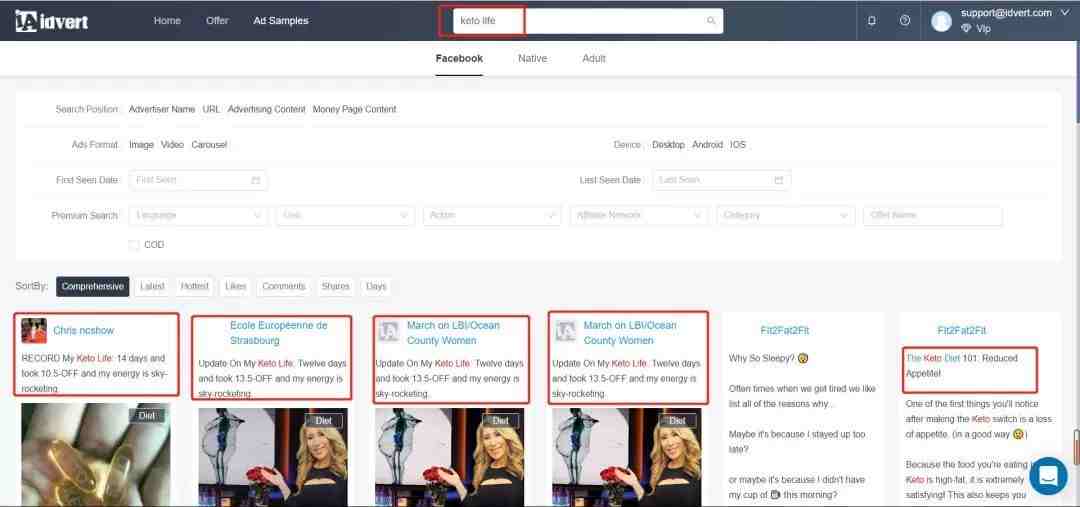
Task: Click the First Seen date field
Action: (x=198, y=180)
